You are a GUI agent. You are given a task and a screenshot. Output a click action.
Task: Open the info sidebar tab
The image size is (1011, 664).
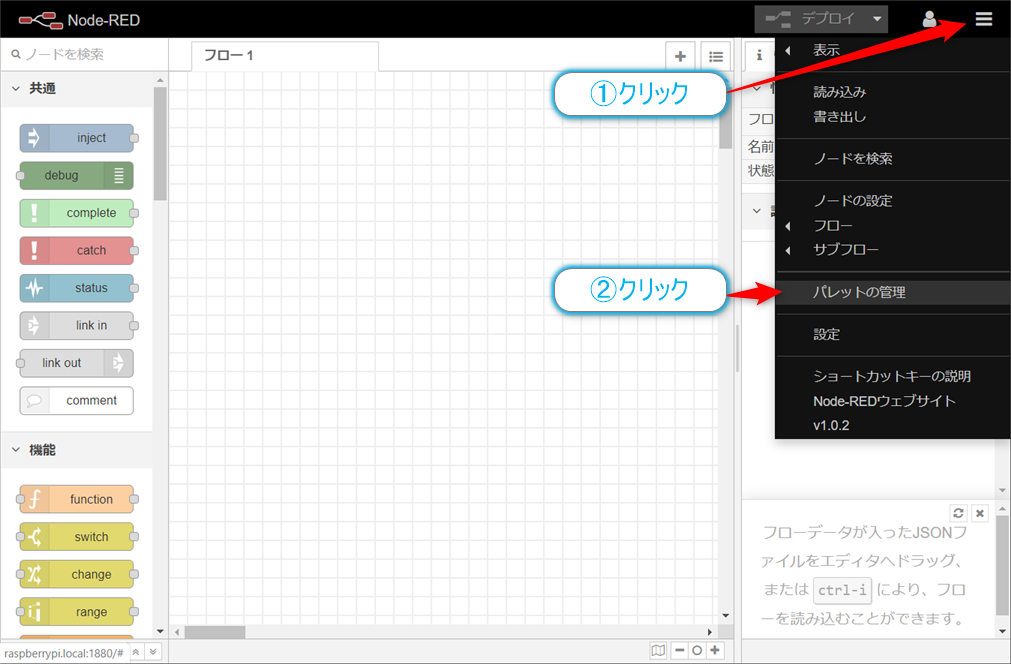(x=759, y=55)
